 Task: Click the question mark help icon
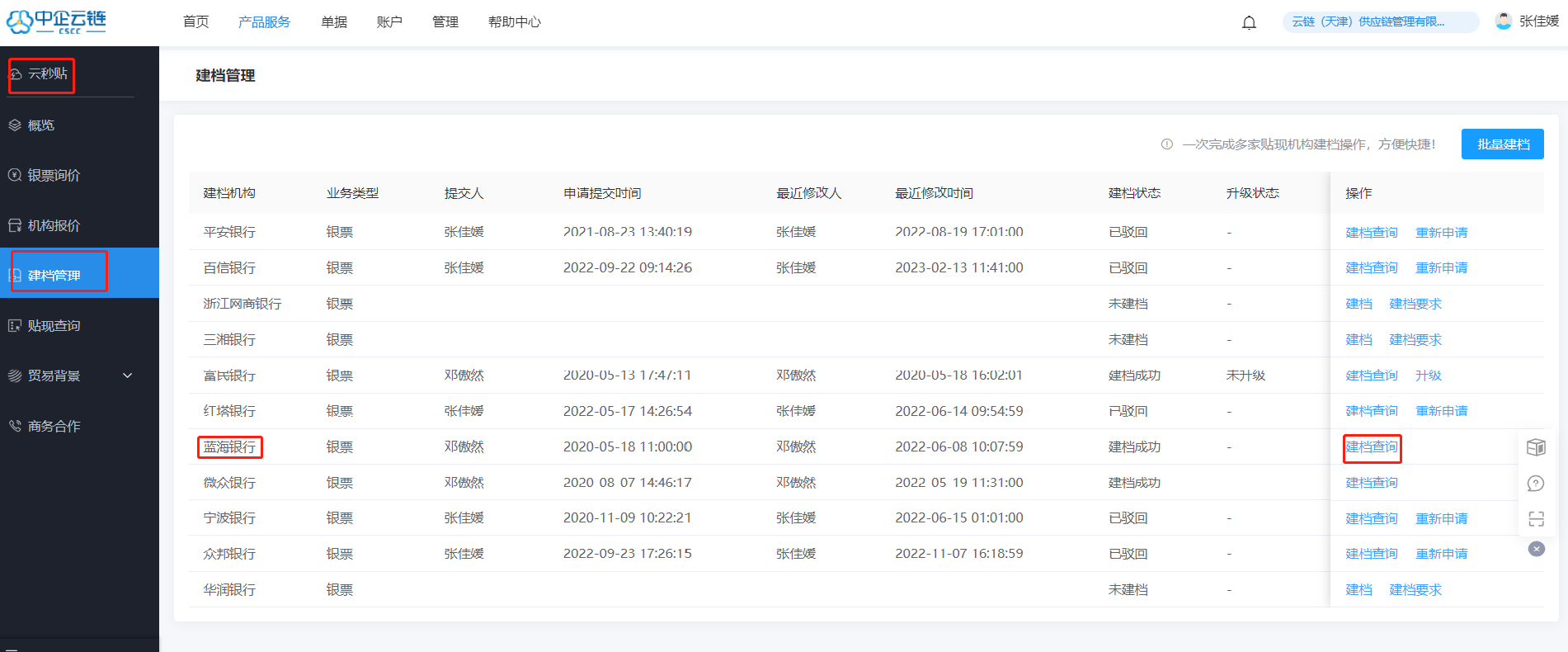pyautogui.click(x=1536, y=484)
